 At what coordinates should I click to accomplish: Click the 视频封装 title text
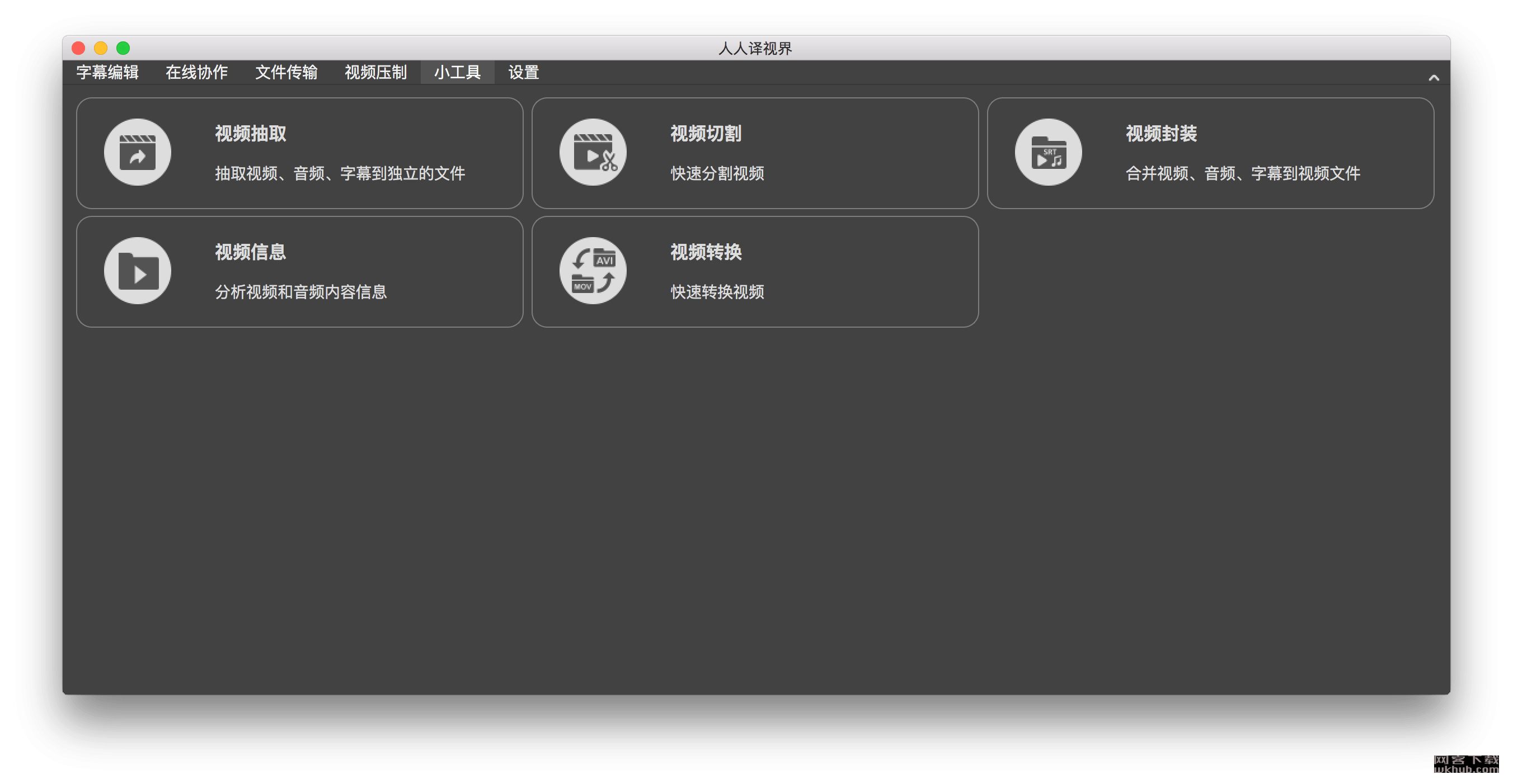[1161, 134]
